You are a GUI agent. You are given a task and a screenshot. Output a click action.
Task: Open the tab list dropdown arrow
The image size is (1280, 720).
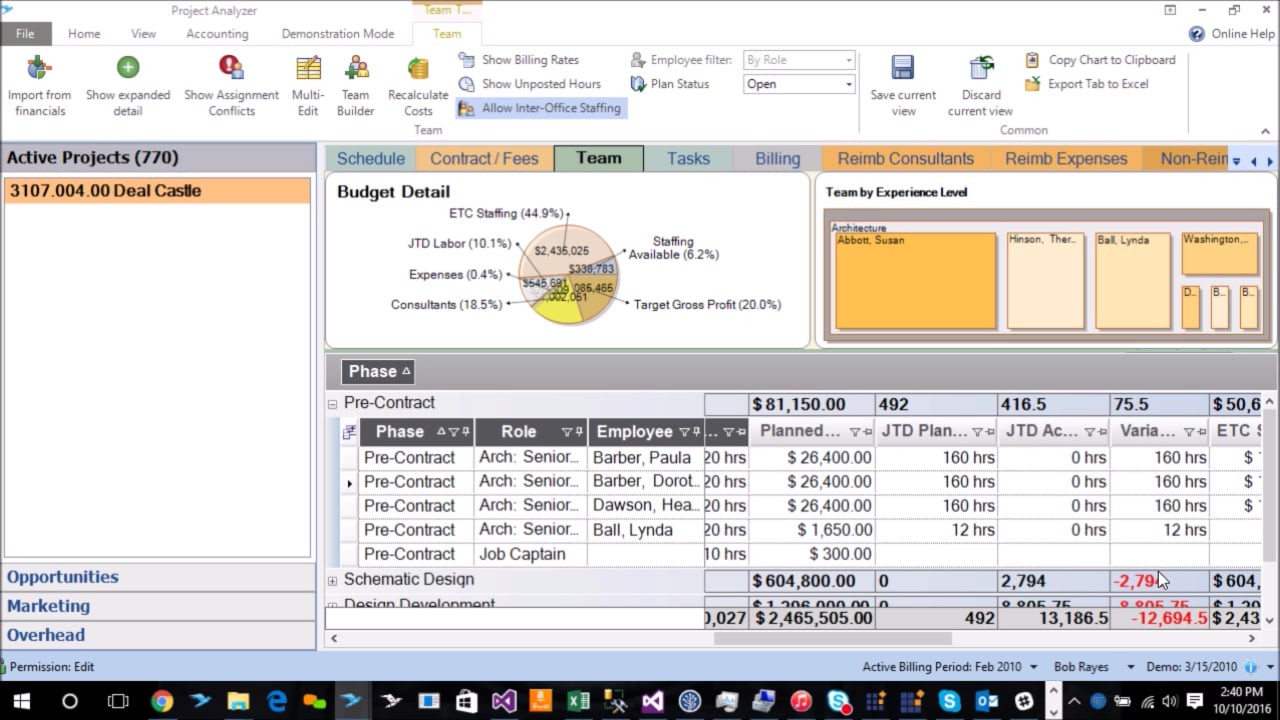1236,161
